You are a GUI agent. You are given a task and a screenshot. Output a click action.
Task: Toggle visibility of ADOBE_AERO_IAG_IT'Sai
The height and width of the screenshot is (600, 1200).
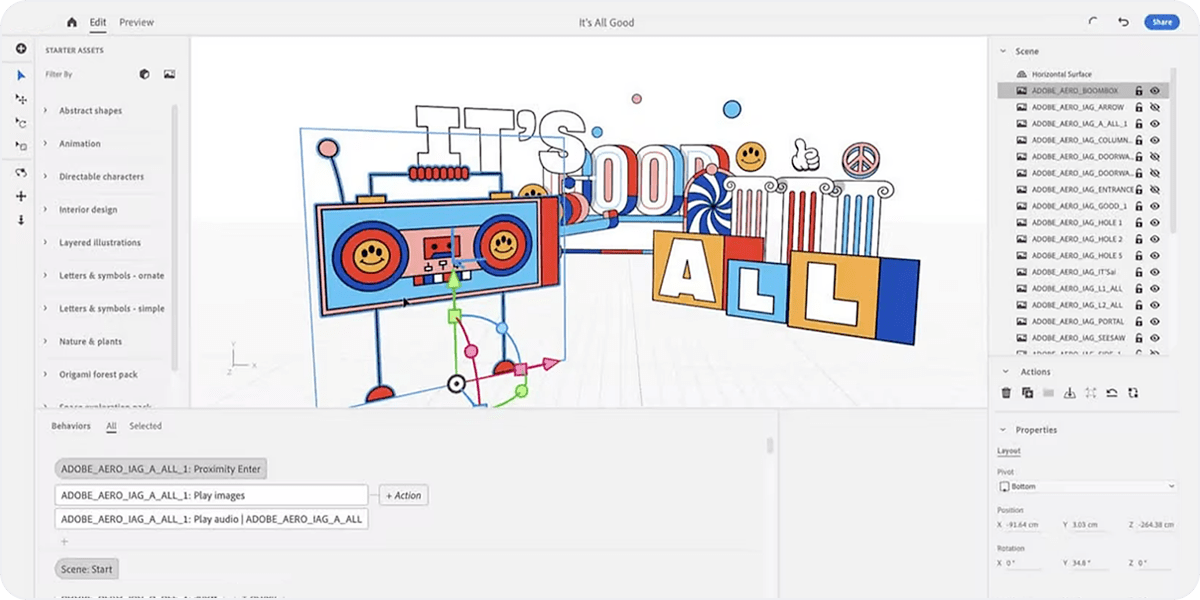(x=1155, y=272)
